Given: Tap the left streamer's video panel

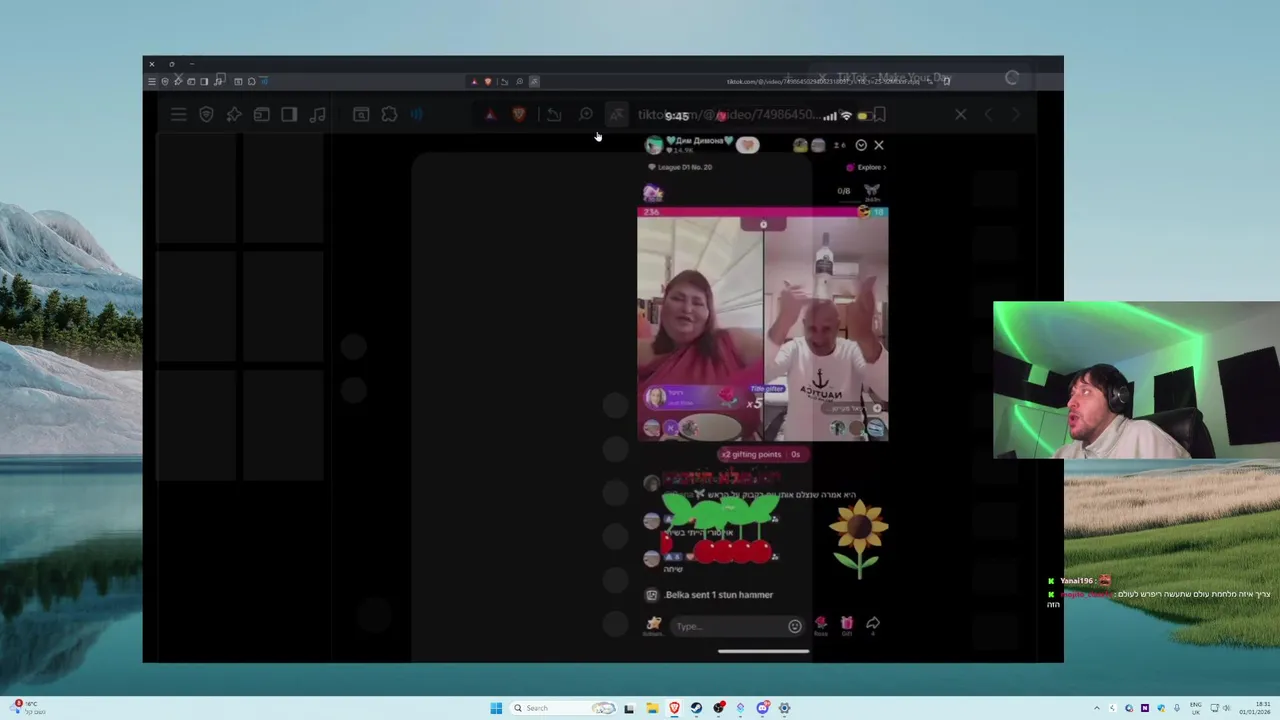Looking at the screenshot, I should (x=700, y=329).
